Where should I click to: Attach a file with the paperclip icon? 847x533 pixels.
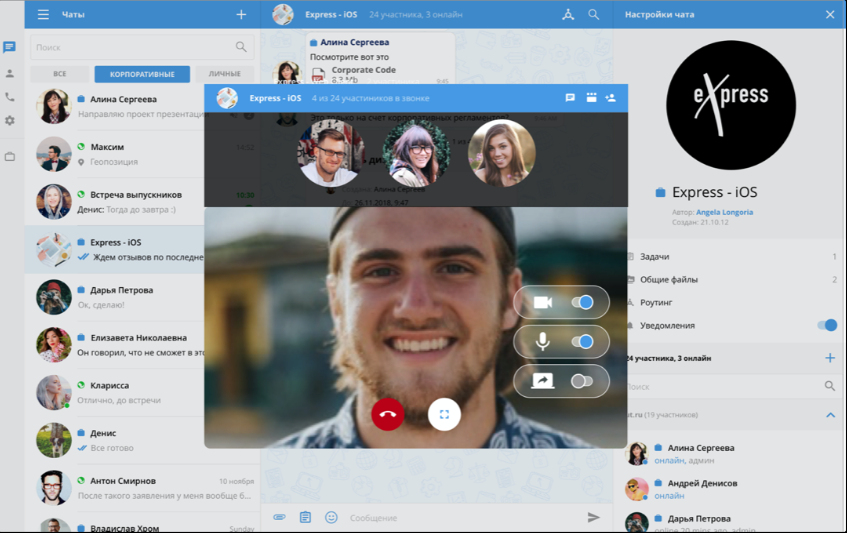[279, 517]
